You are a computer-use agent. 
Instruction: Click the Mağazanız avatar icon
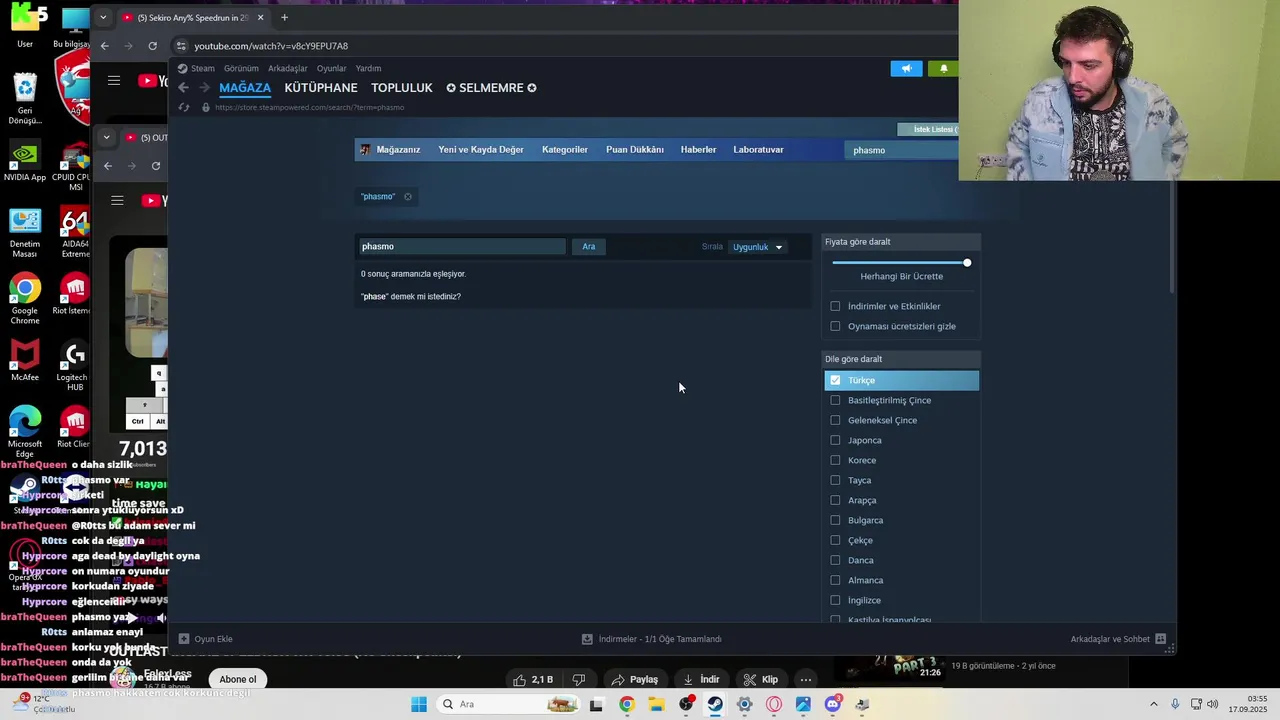(x=365, y=150)
